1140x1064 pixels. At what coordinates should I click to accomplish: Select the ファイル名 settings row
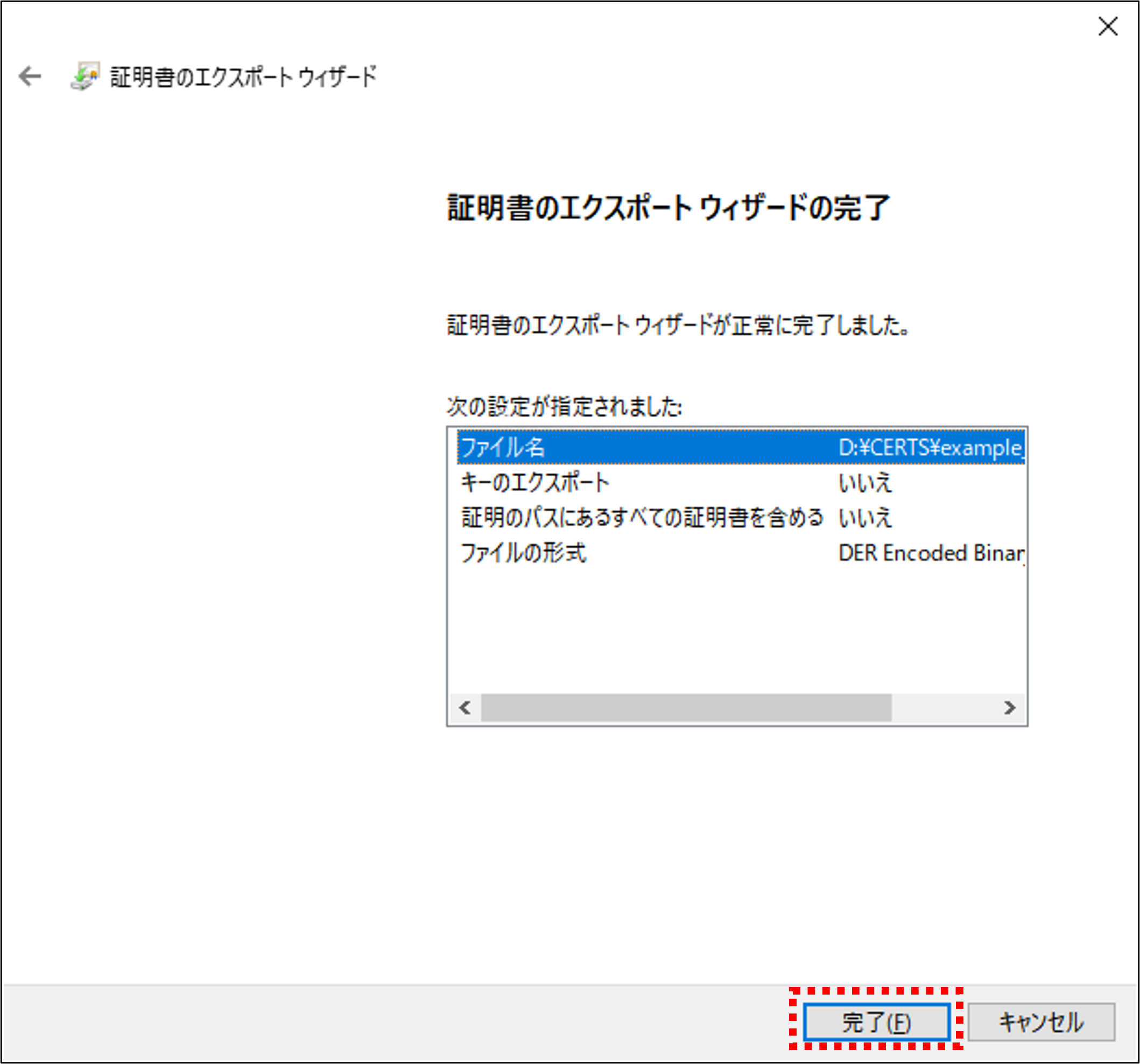[x=631, y=448]
